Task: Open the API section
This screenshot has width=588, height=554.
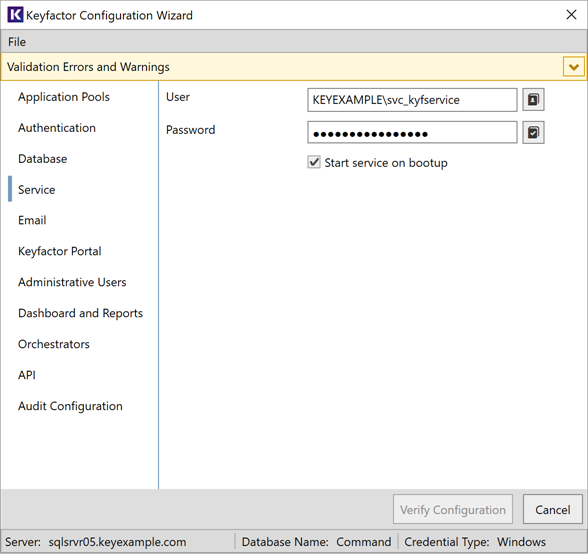Action: tap(27, 375)
